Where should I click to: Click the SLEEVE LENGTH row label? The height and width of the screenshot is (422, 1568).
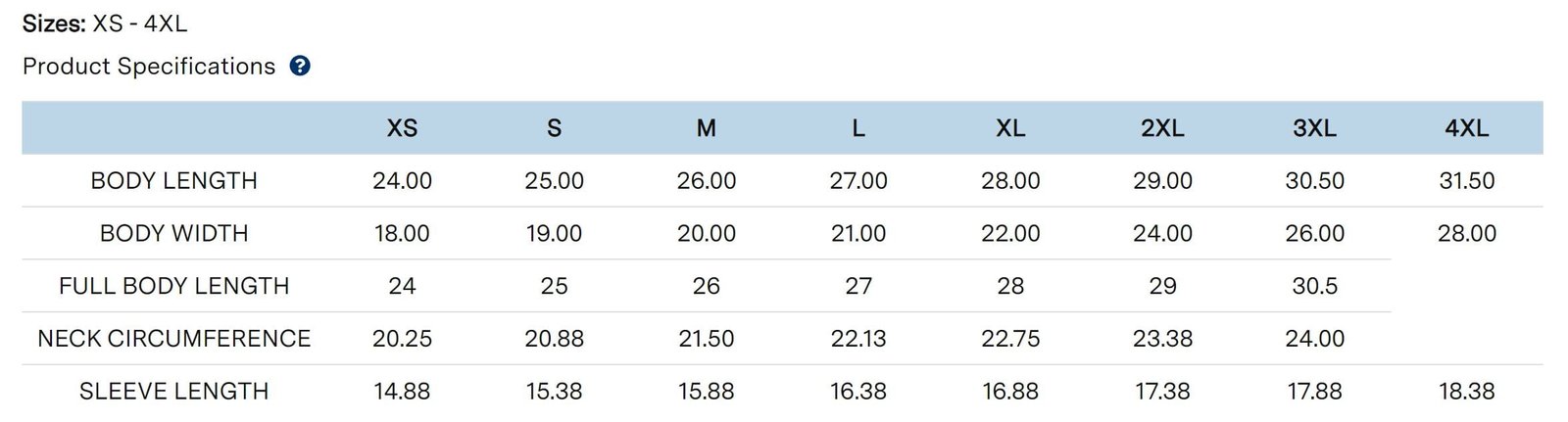click(173, 392)
